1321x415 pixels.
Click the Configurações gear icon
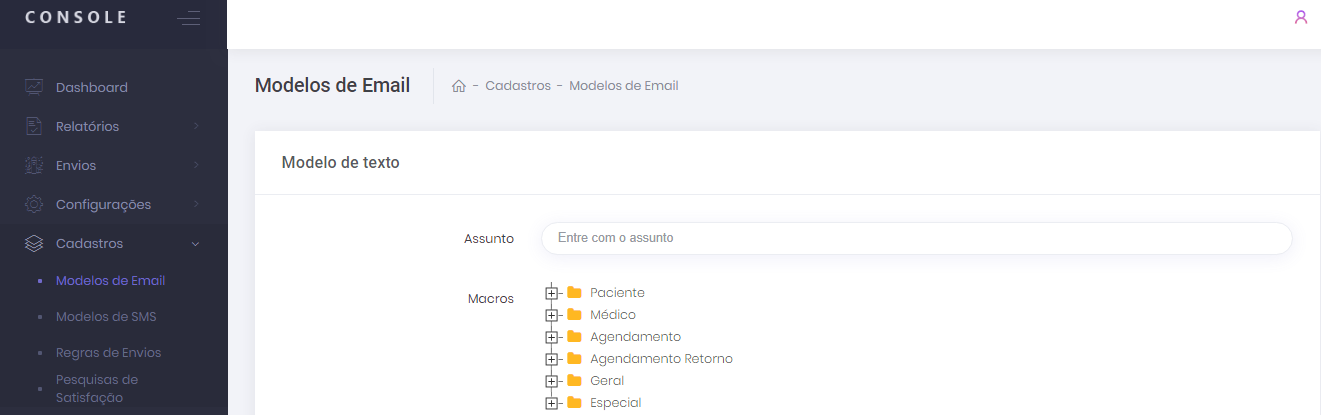(x=34, y=204)
